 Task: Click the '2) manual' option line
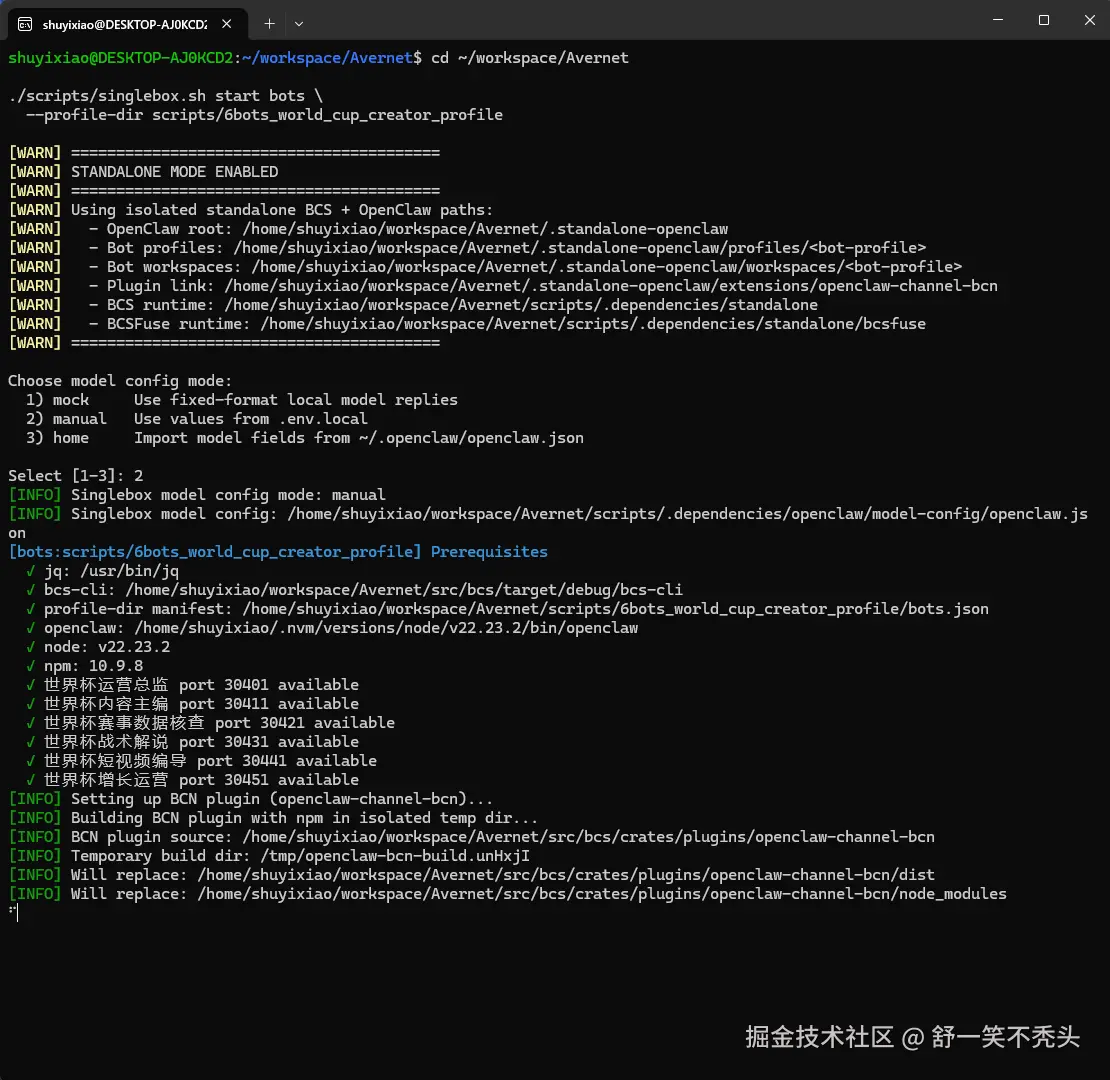point(197,419)
